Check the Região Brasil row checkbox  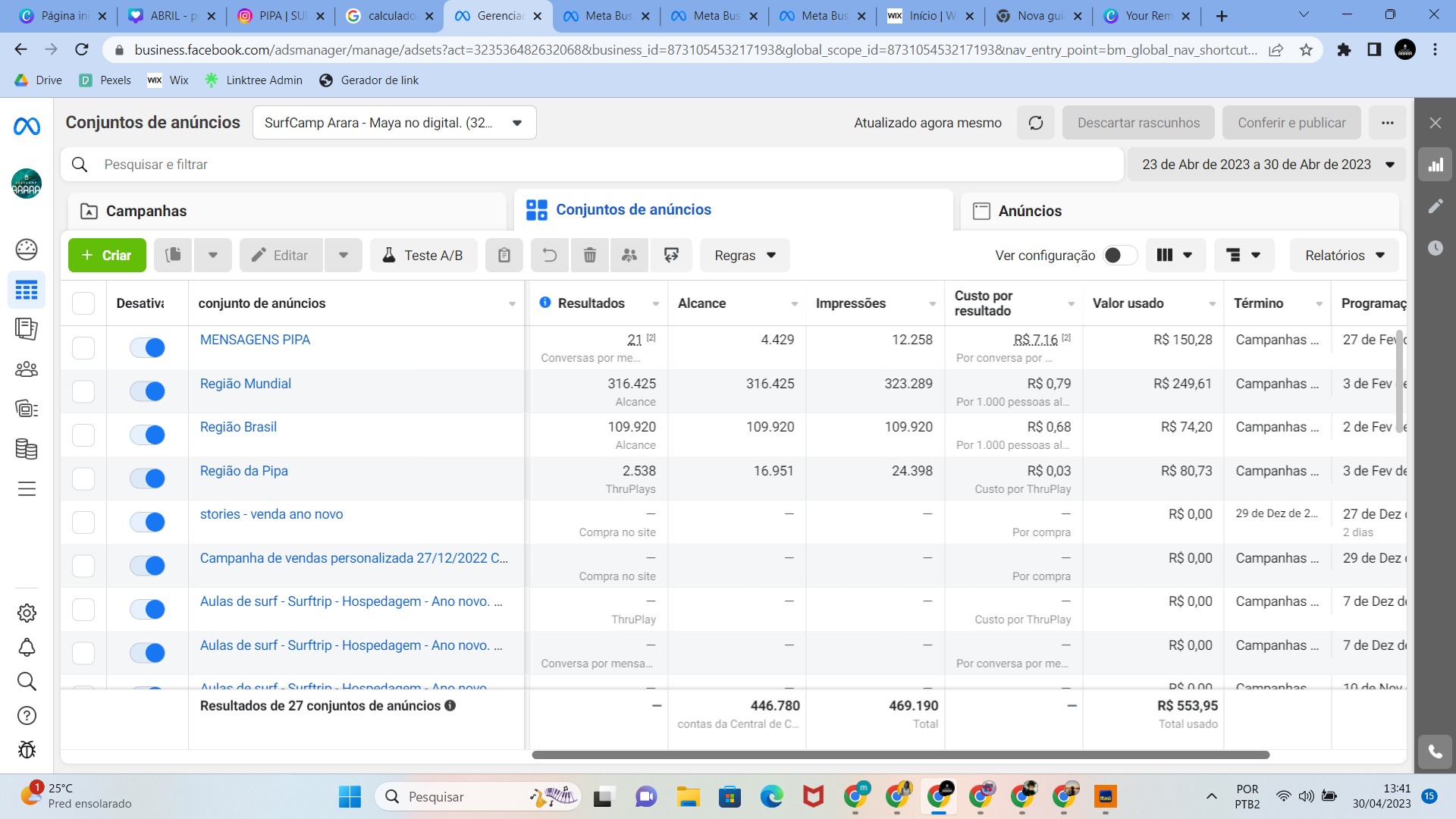(x=83, y=435)
